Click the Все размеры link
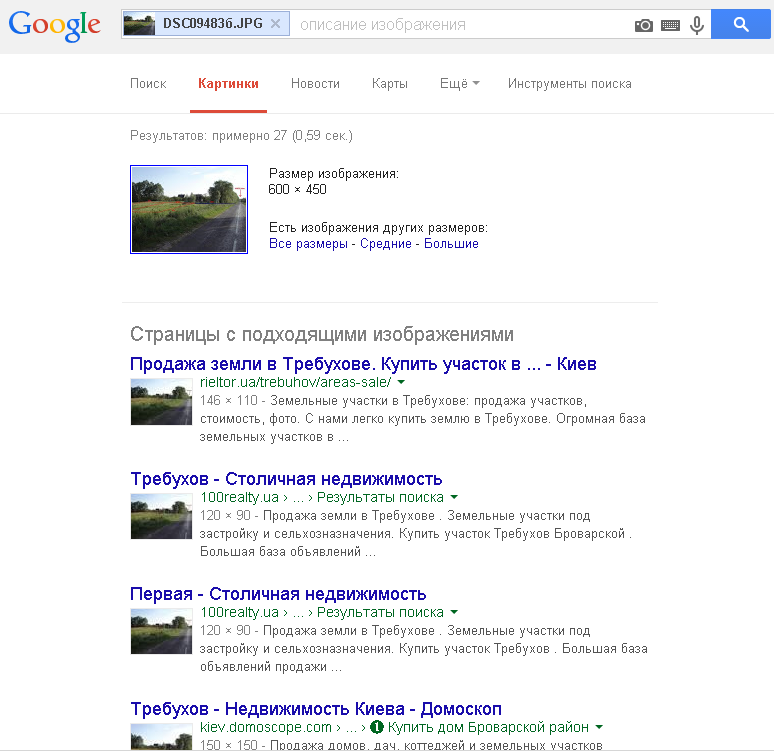This screenshot has width=774, height=751. point(308,244)
